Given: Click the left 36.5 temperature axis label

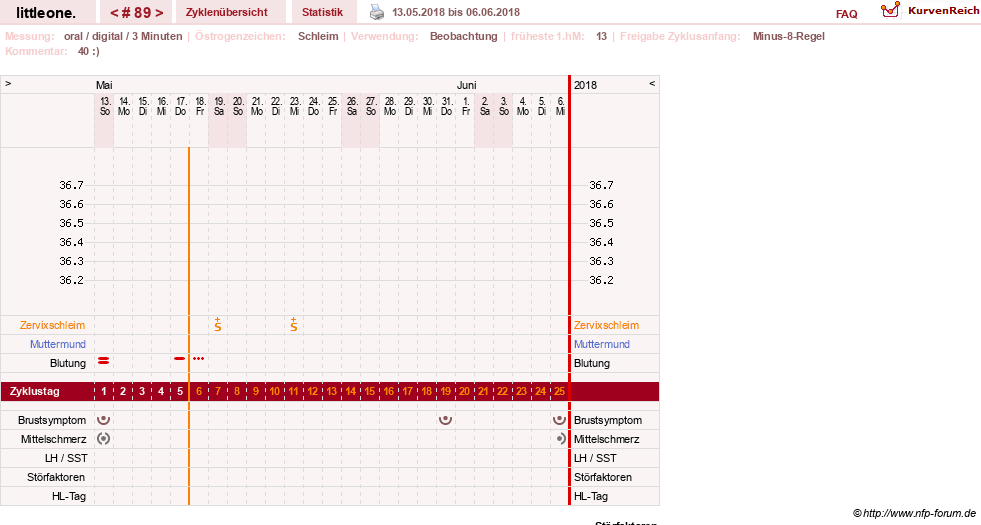Looking at the screenshot, I should click(x=71, y=223).
